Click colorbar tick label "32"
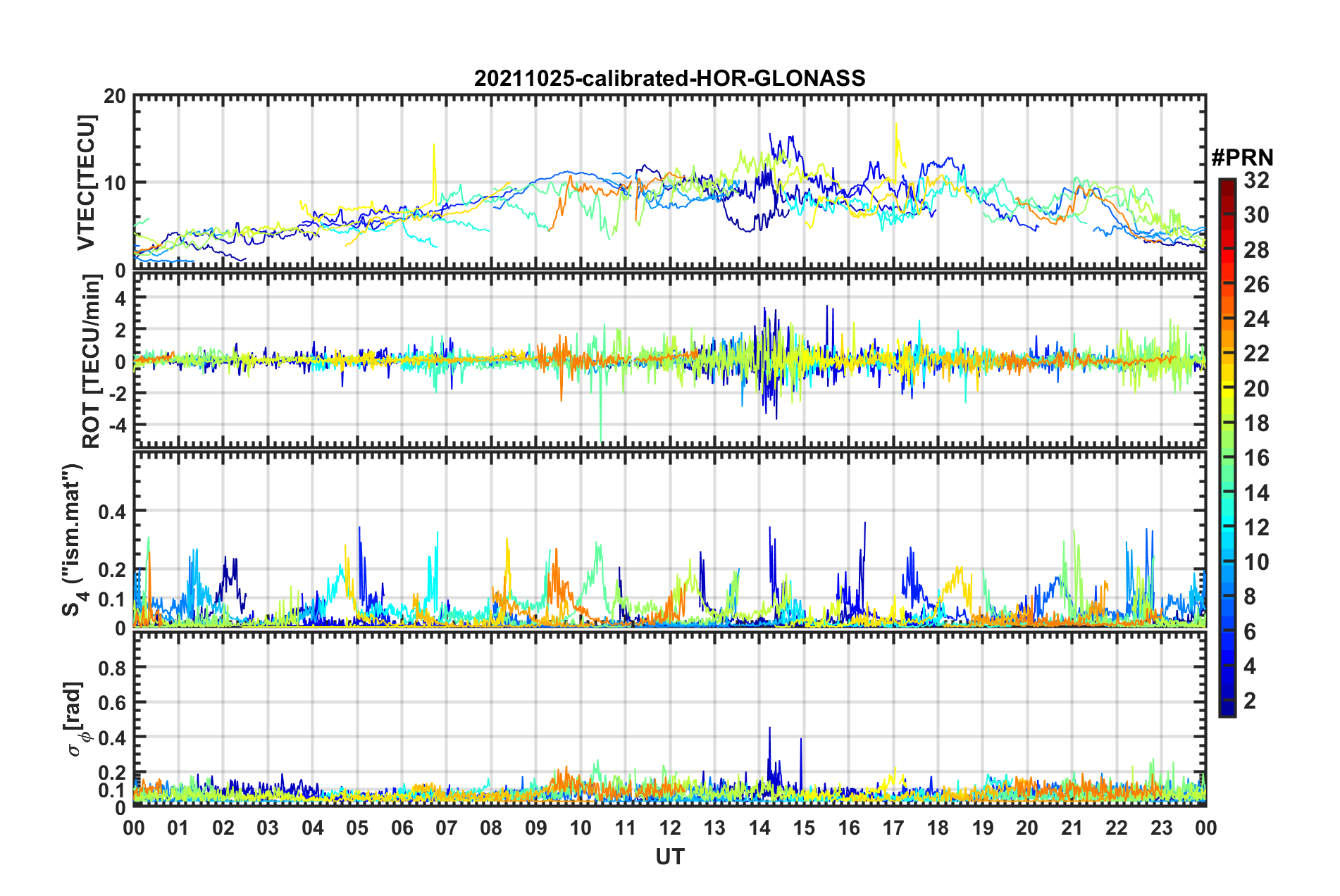 [x=1256, y=180]
